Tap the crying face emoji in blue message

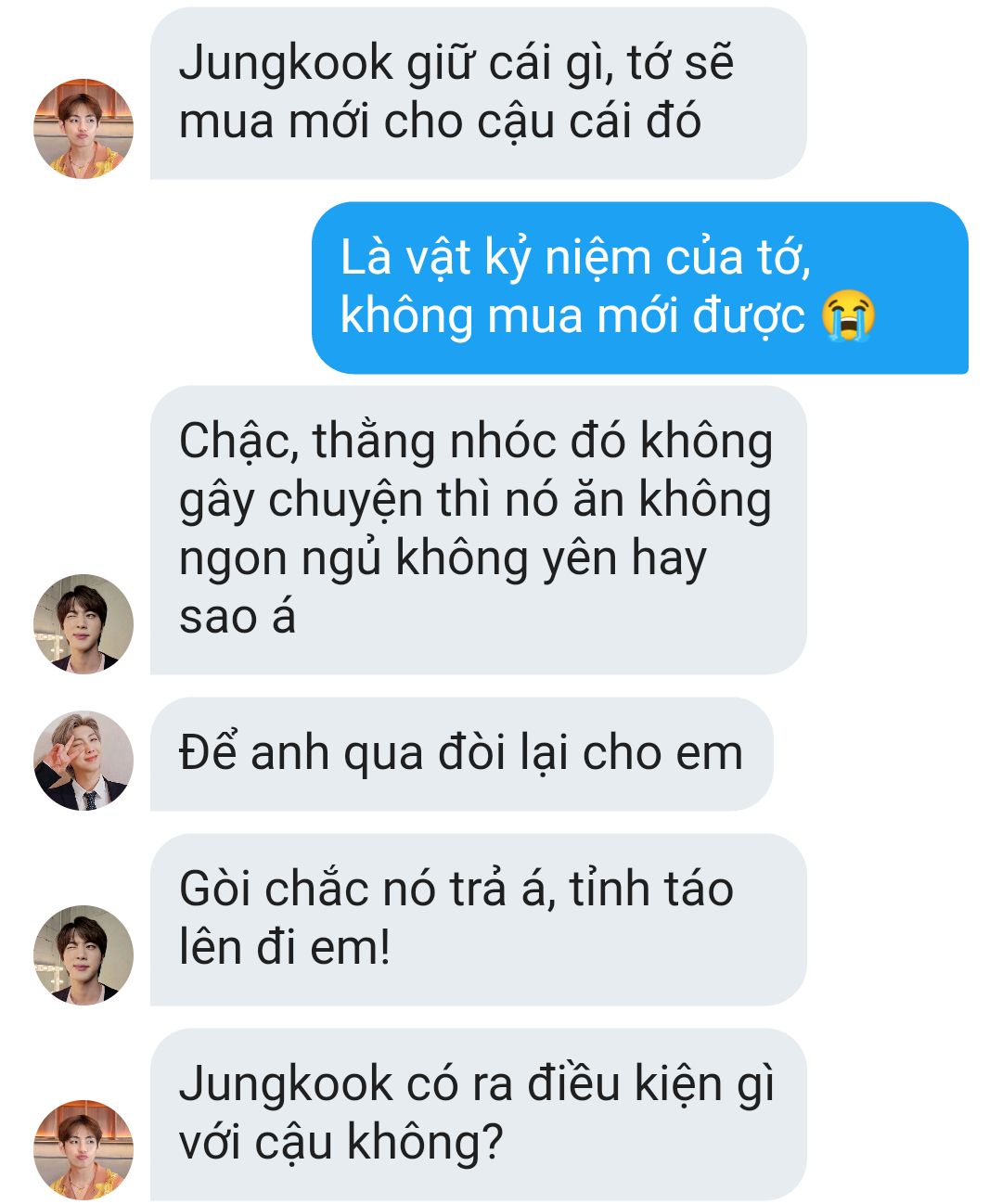(x=849, y=315)
